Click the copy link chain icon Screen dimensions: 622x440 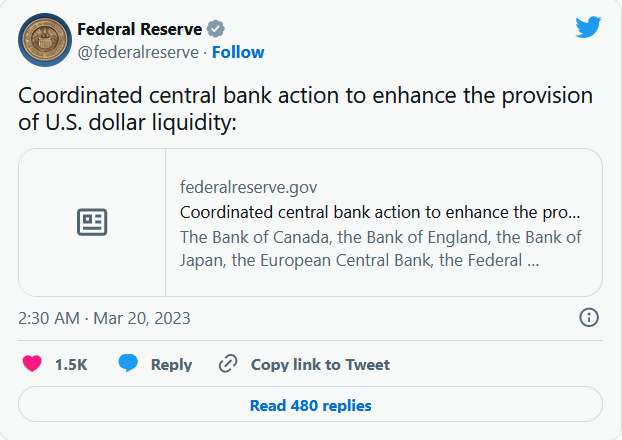point(229,364)
